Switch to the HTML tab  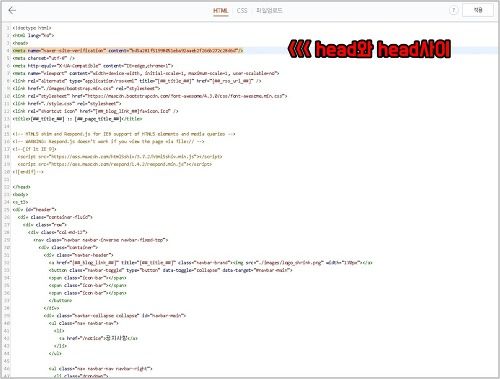(x=221, y=11)
